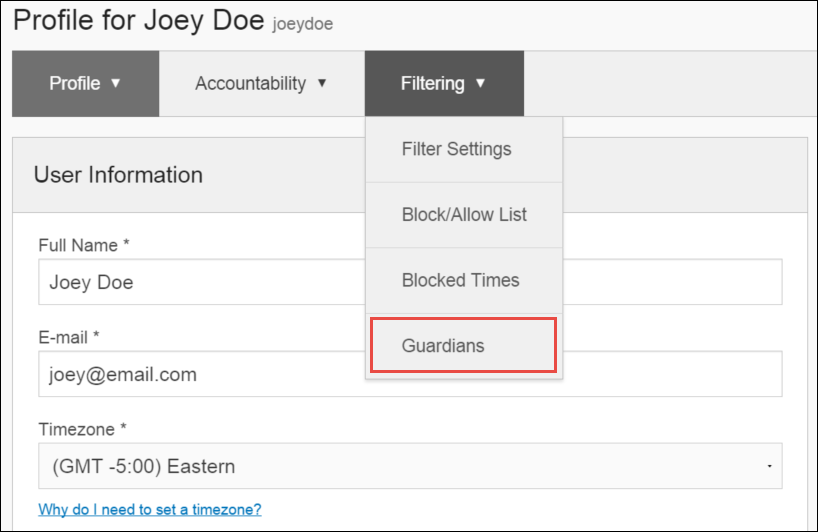Select the Block/Allow List menu entry
Image resolution: width=818 pixels, height=532 pixels.
point(464,215)
